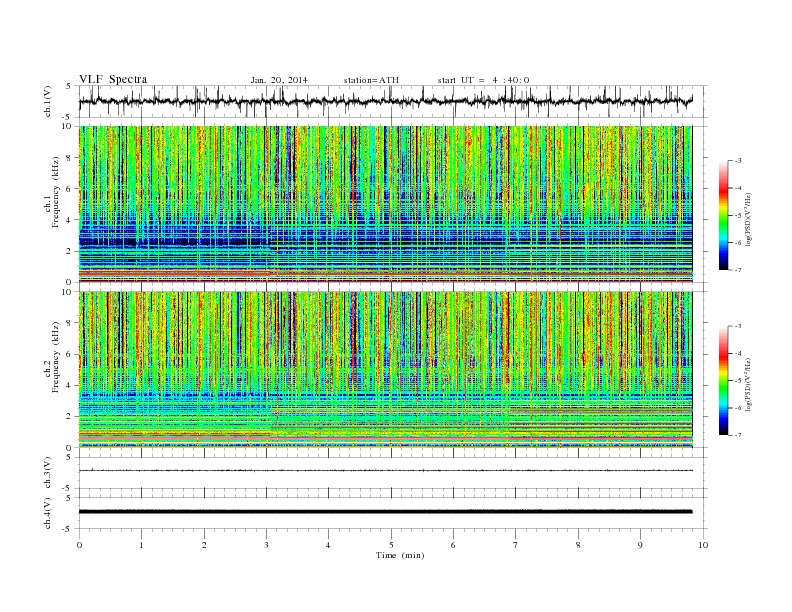Screen dimensions: 792x612
Task: Click the 'VLF Spectra' title text
Action: [113, 79]
